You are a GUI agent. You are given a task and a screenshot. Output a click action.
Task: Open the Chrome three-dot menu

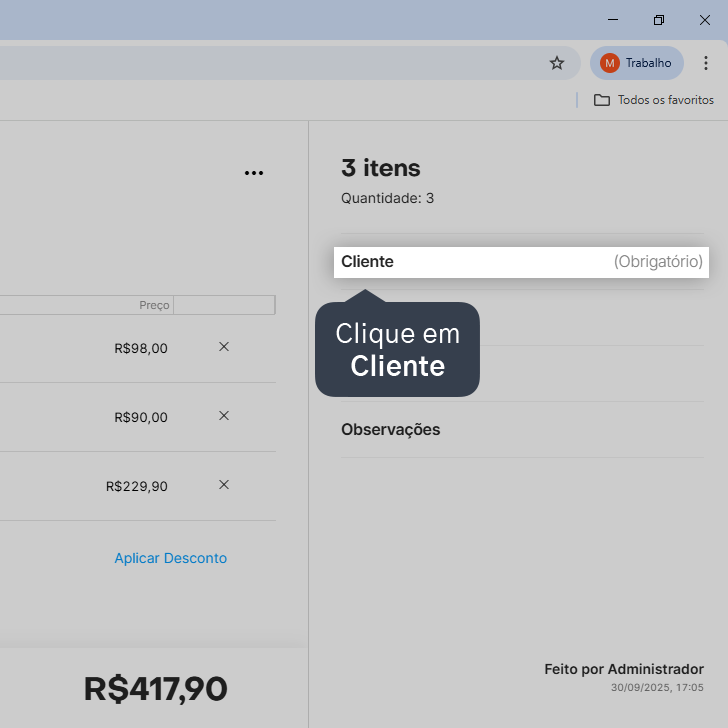[x=705, y=63]
